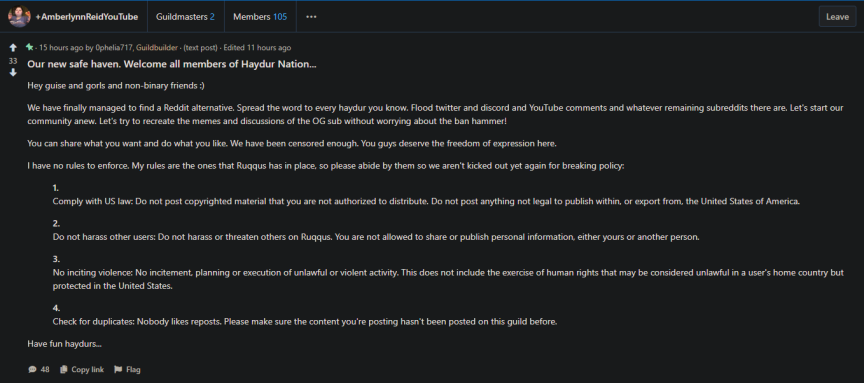Open the AmberlynnReidYouTube guild avatar

click(x=19, y=17)
